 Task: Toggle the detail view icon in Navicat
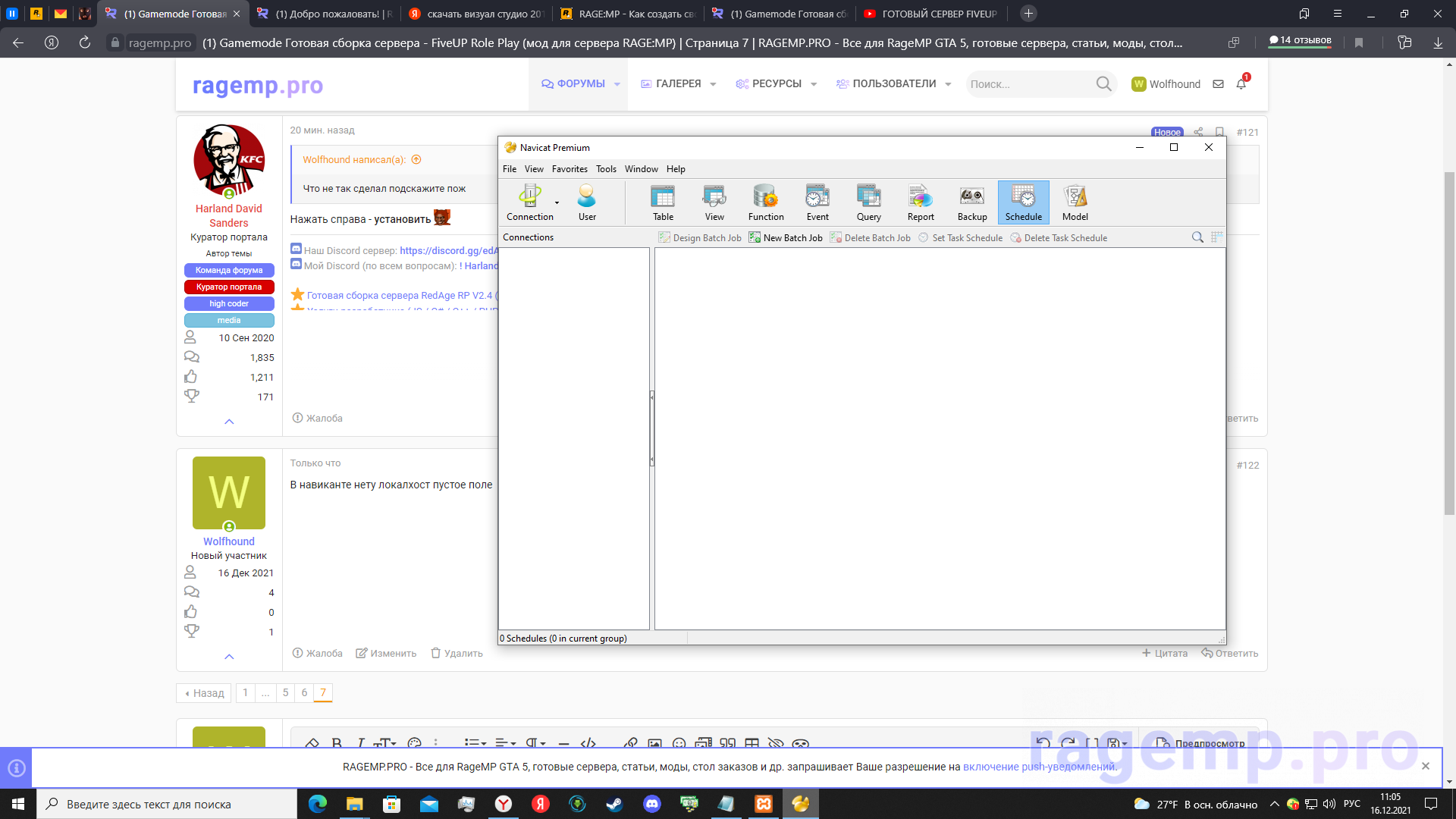point(1216,237)
